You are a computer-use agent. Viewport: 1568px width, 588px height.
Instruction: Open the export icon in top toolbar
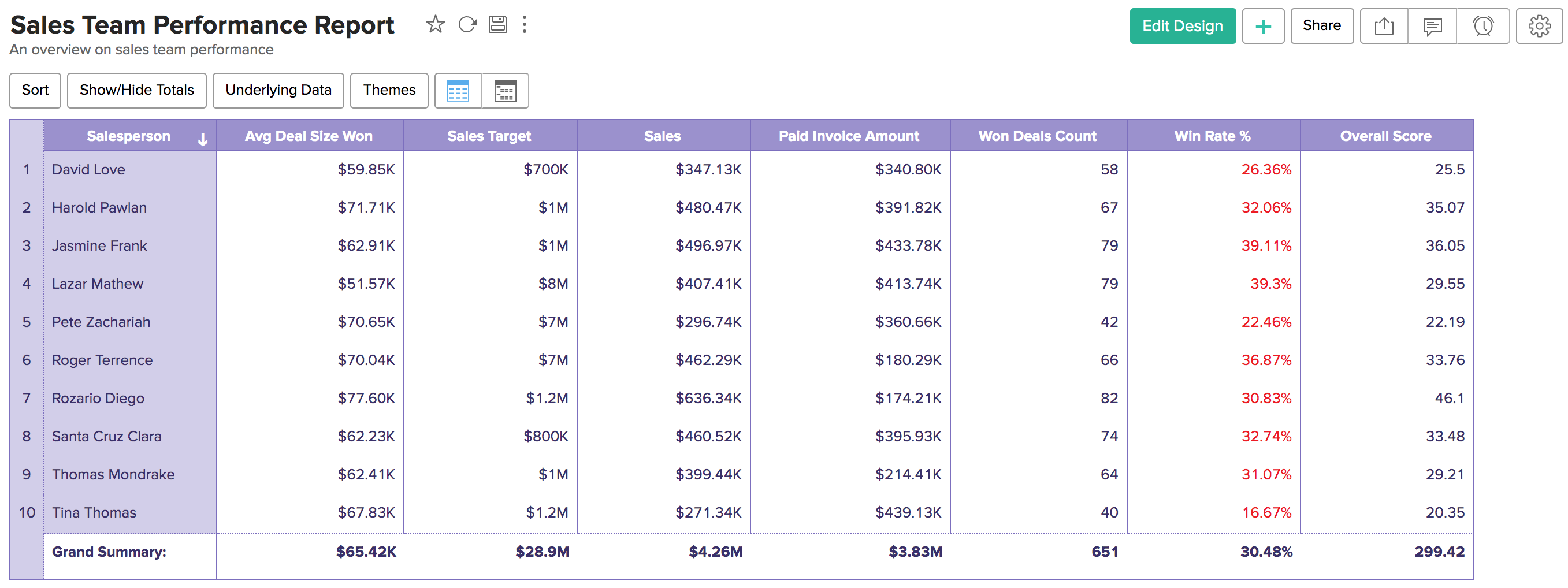1384,26
